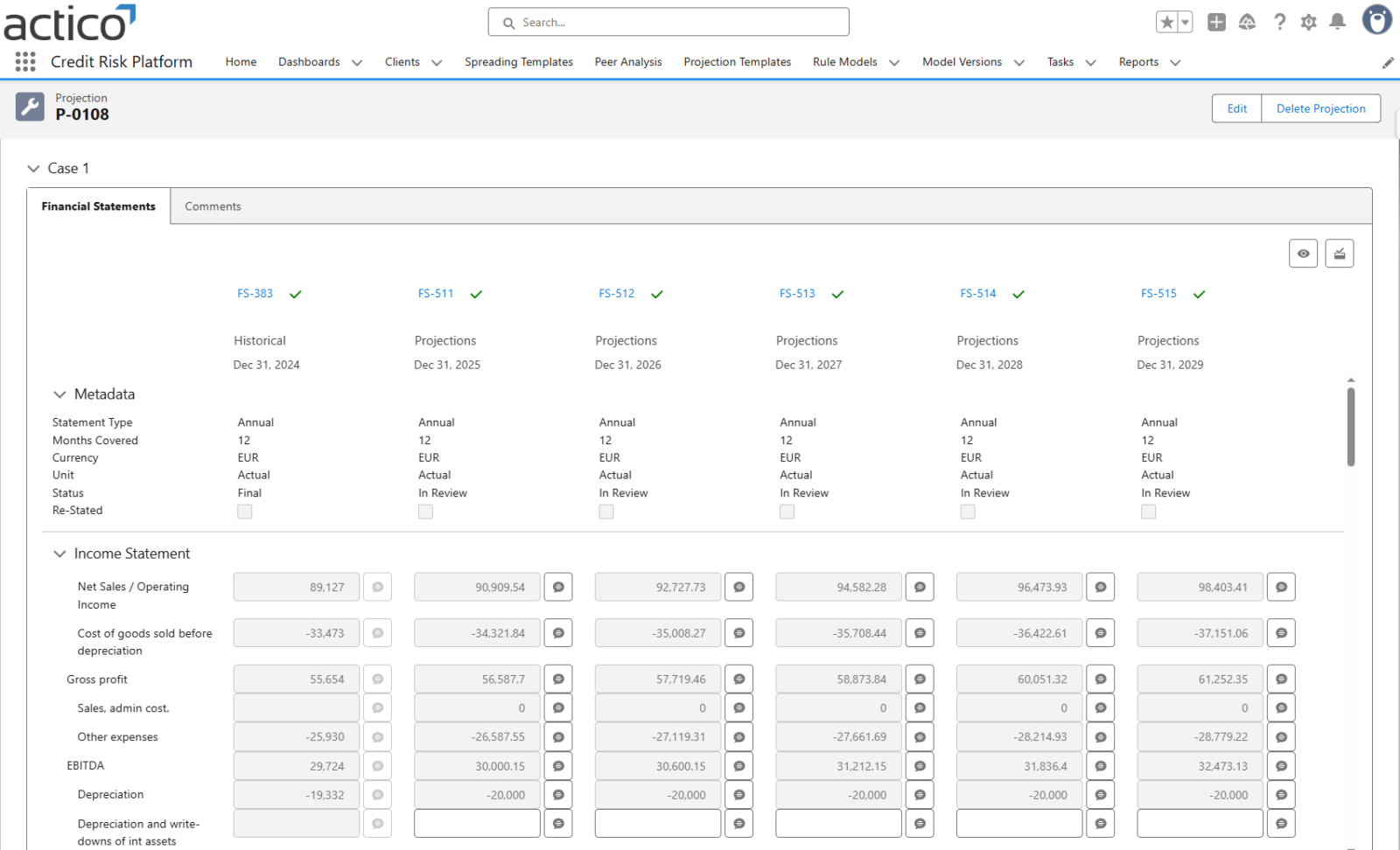Check Re-Stated under the FS-515 column
The height and width of the screenshot is (850, 1400).
tap(1148, 512)
